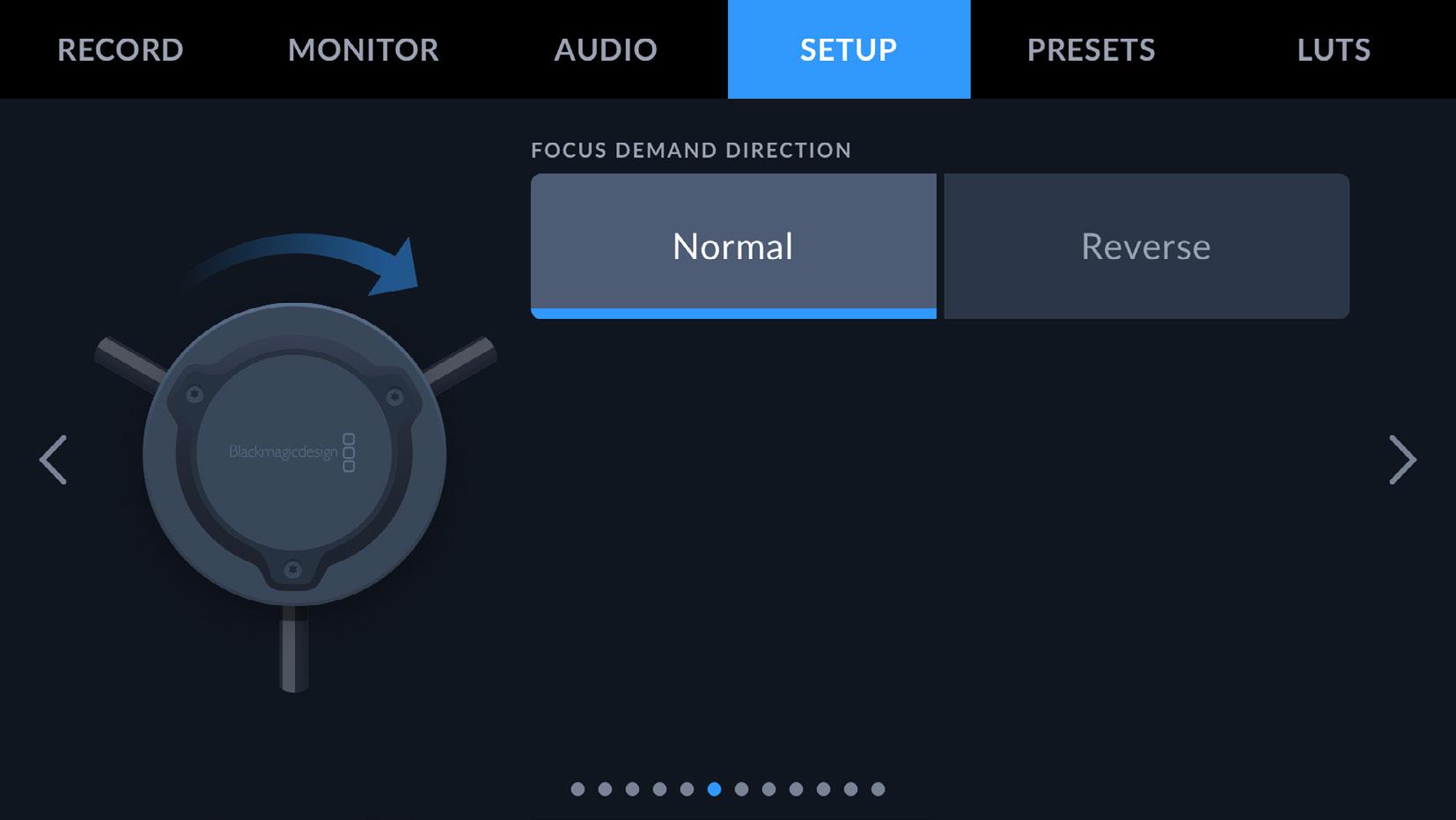Jump to last page indicator dot
Screen dimensions: 1456x820
pos(878,789)
